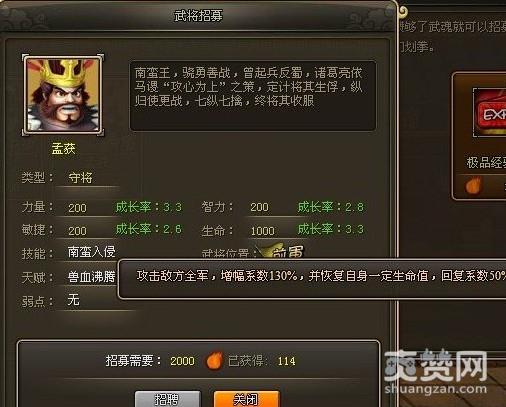
Task: Click the 敏捷 growth rate 2.6
Action: coord(149,229)
